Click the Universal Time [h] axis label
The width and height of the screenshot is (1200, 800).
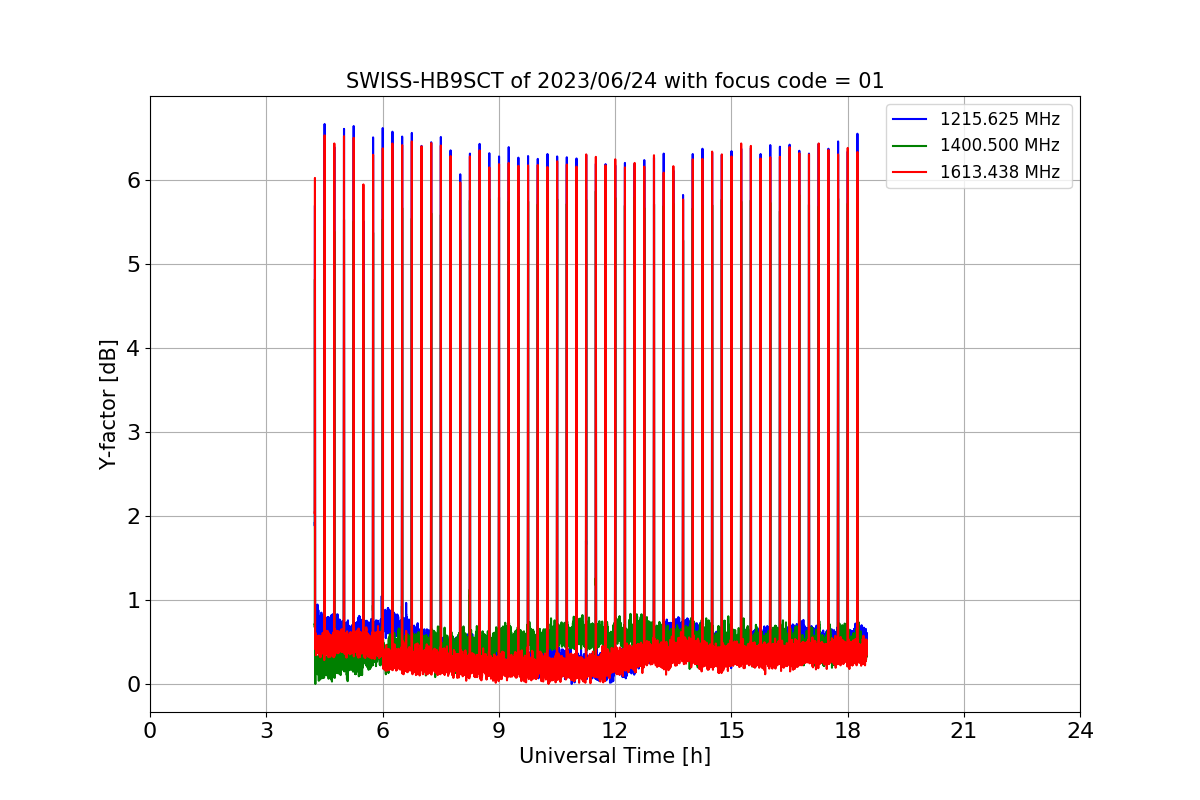[x=615, y=756]
